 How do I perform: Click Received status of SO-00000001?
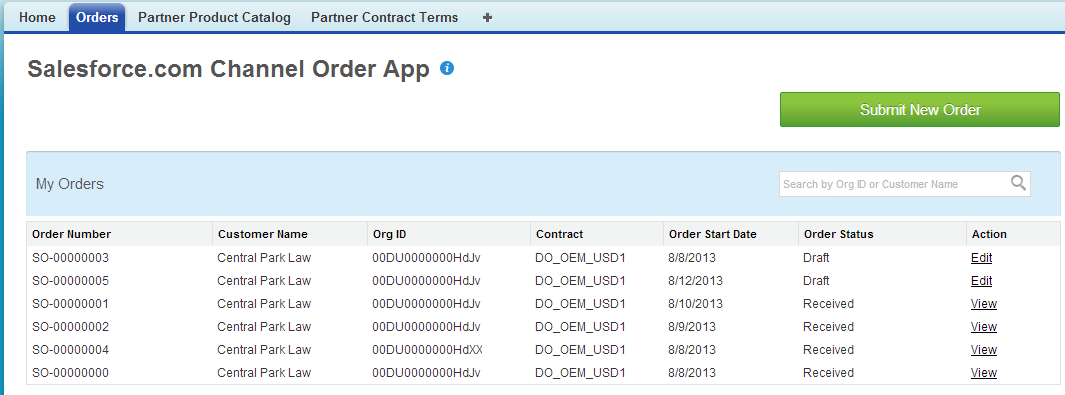pyautogui.click(x=828, y=303)
